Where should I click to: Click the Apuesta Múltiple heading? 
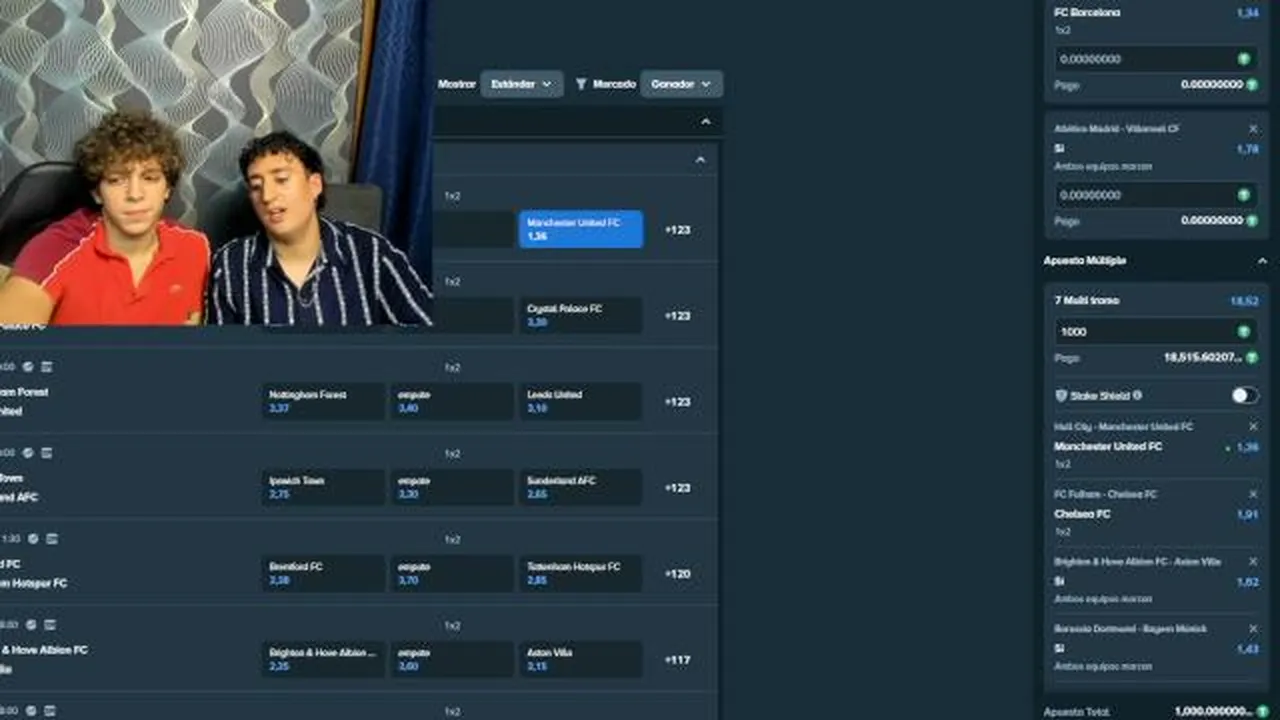click(1085, 261)
